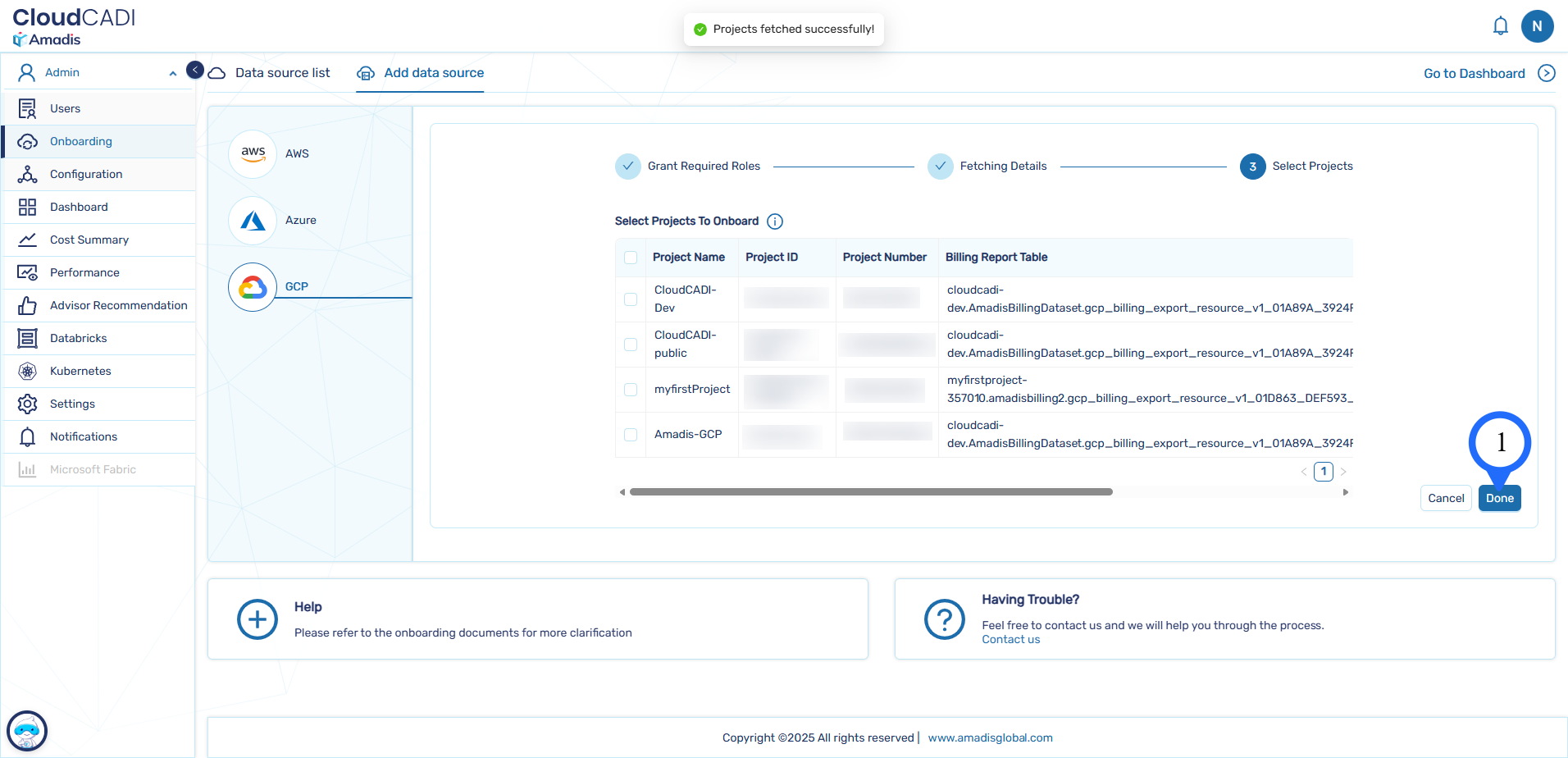The image size is (1568, 758).
Task: Toggle the select-all projects header checkbox
Action: click(x=631, y=258)
